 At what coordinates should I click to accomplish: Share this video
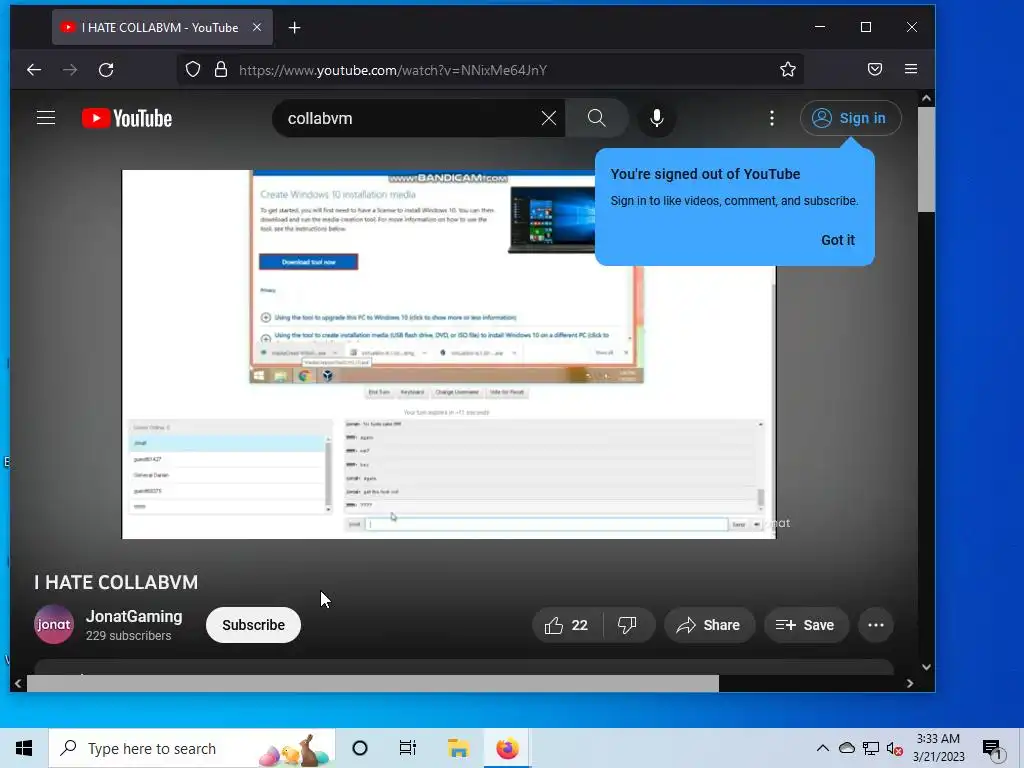(709, 625)
